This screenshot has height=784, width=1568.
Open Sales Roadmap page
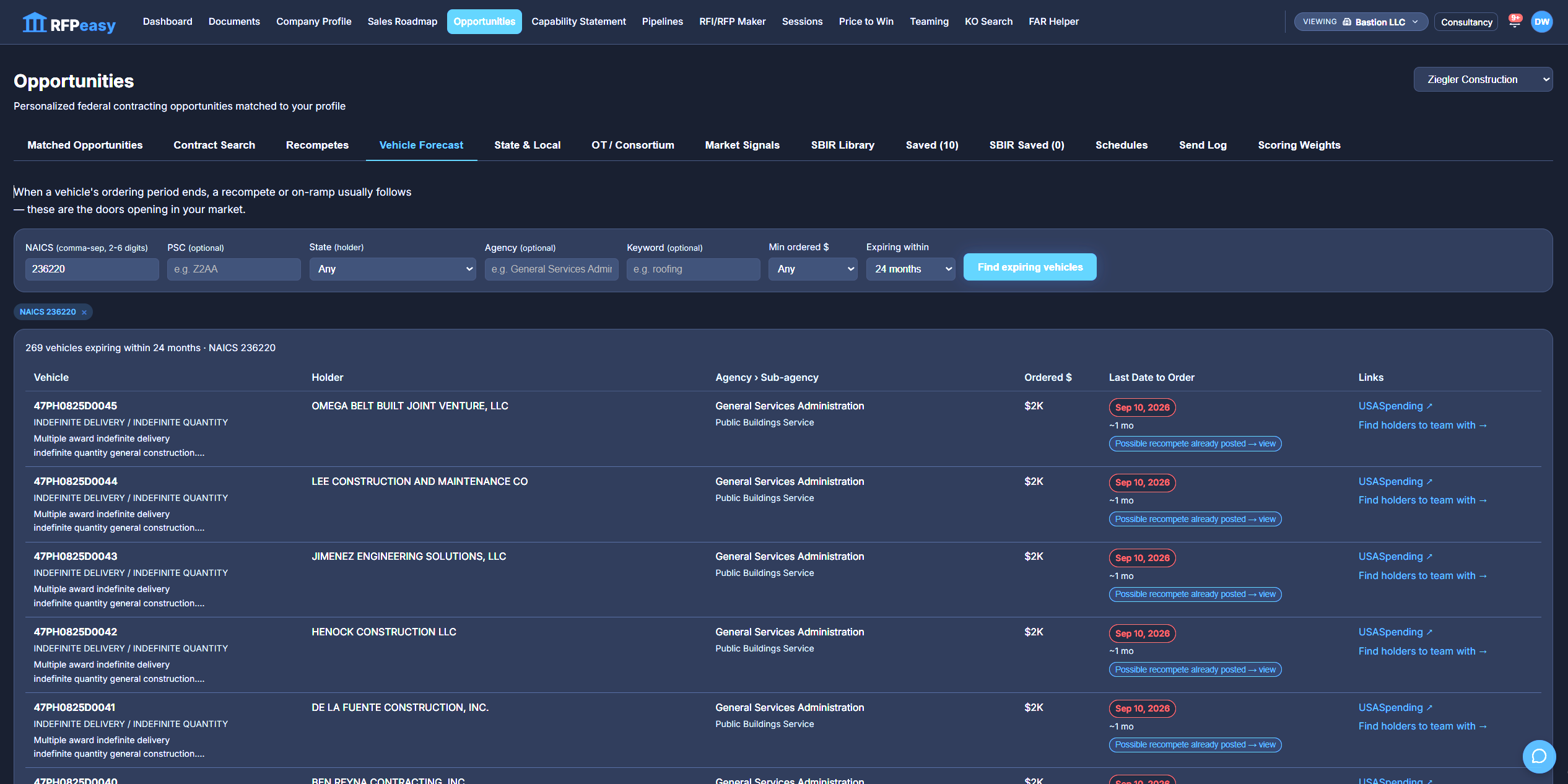tap(403, 22)
